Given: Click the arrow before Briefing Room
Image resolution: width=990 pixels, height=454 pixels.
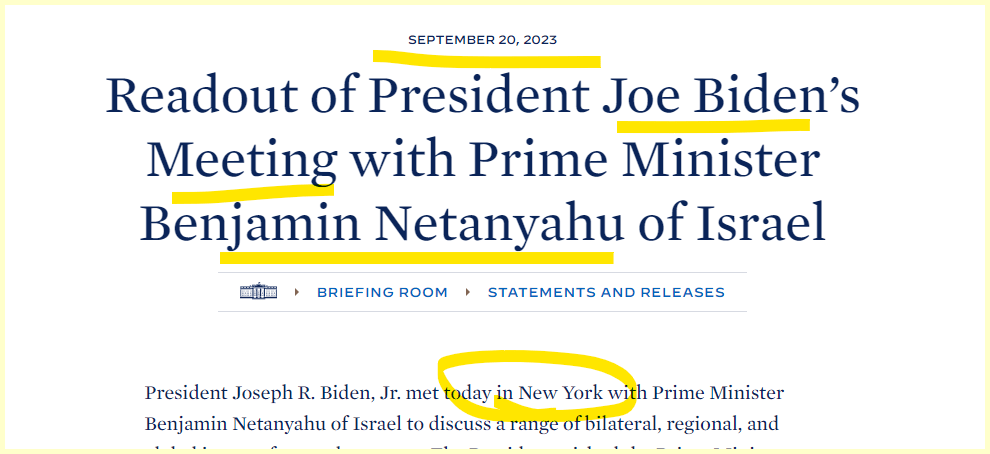Looking at the screenshot, I should click(x=296, y=293).
